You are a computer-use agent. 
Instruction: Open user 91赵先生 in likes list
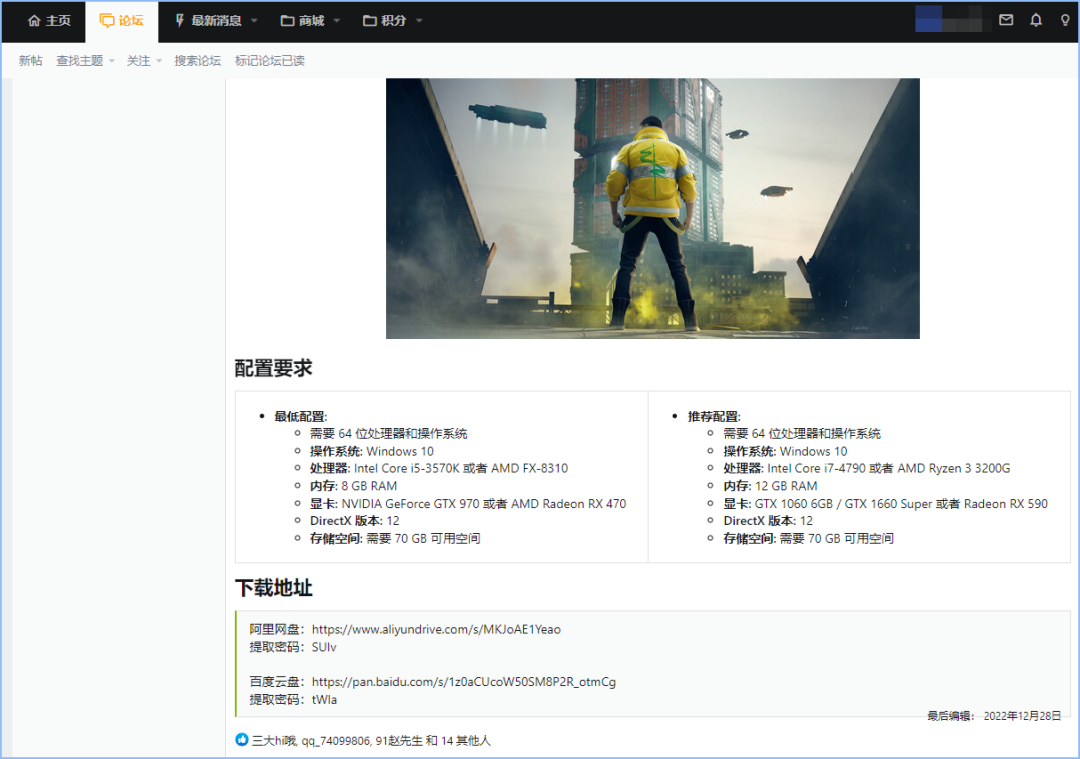(399, 740)
